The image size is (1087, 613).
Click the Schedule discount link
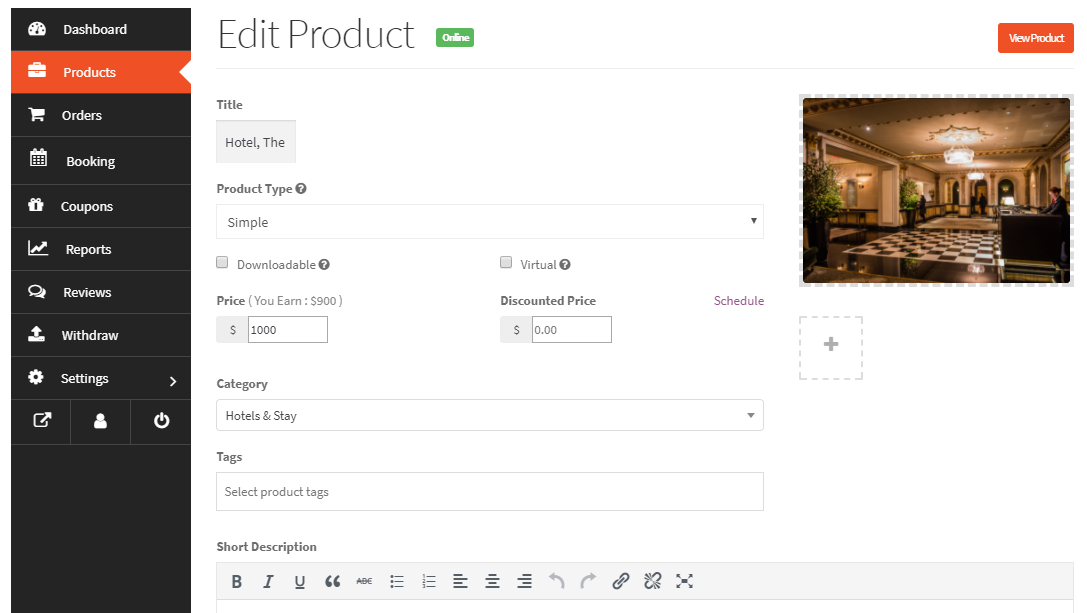click(x=738, y=301)
